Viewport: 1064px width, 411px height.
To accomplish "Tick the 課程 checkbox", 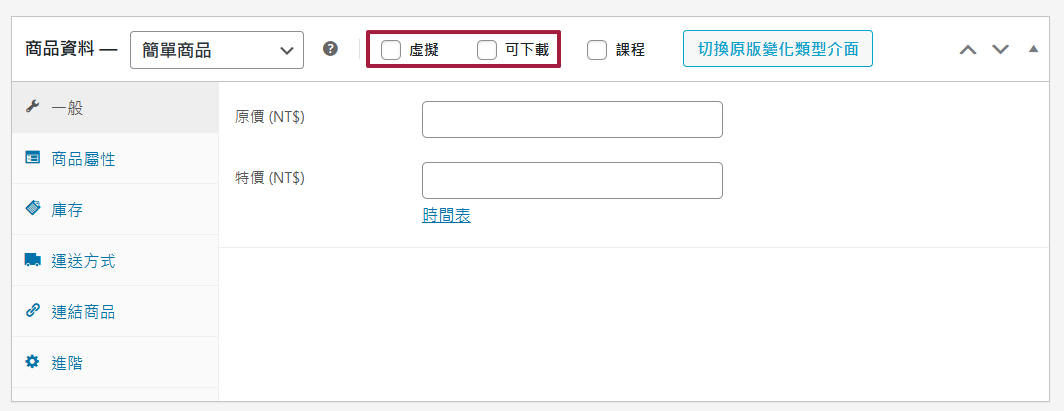I will (597, 50).
